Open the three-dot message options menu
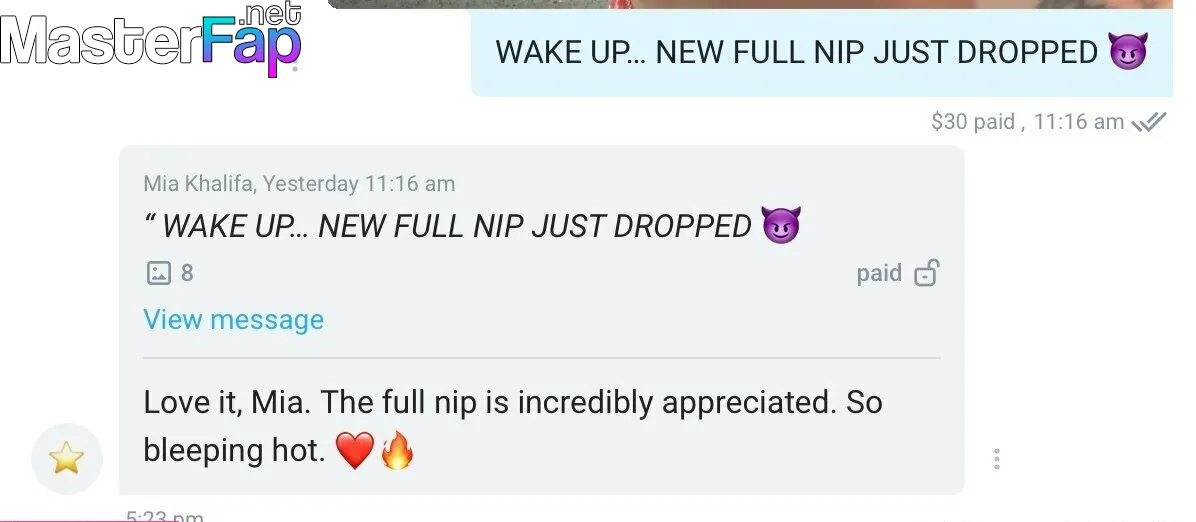 pos(996,459)
